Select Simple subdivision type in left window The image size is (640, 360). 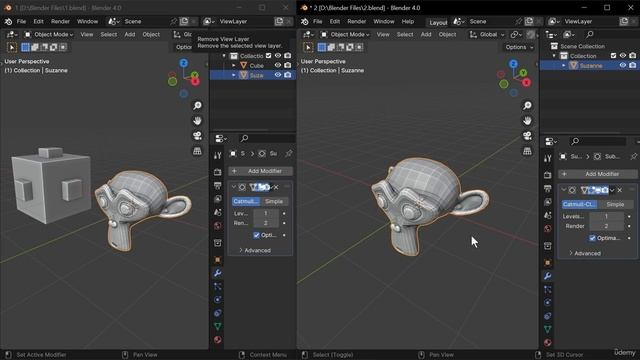[274, 201]
